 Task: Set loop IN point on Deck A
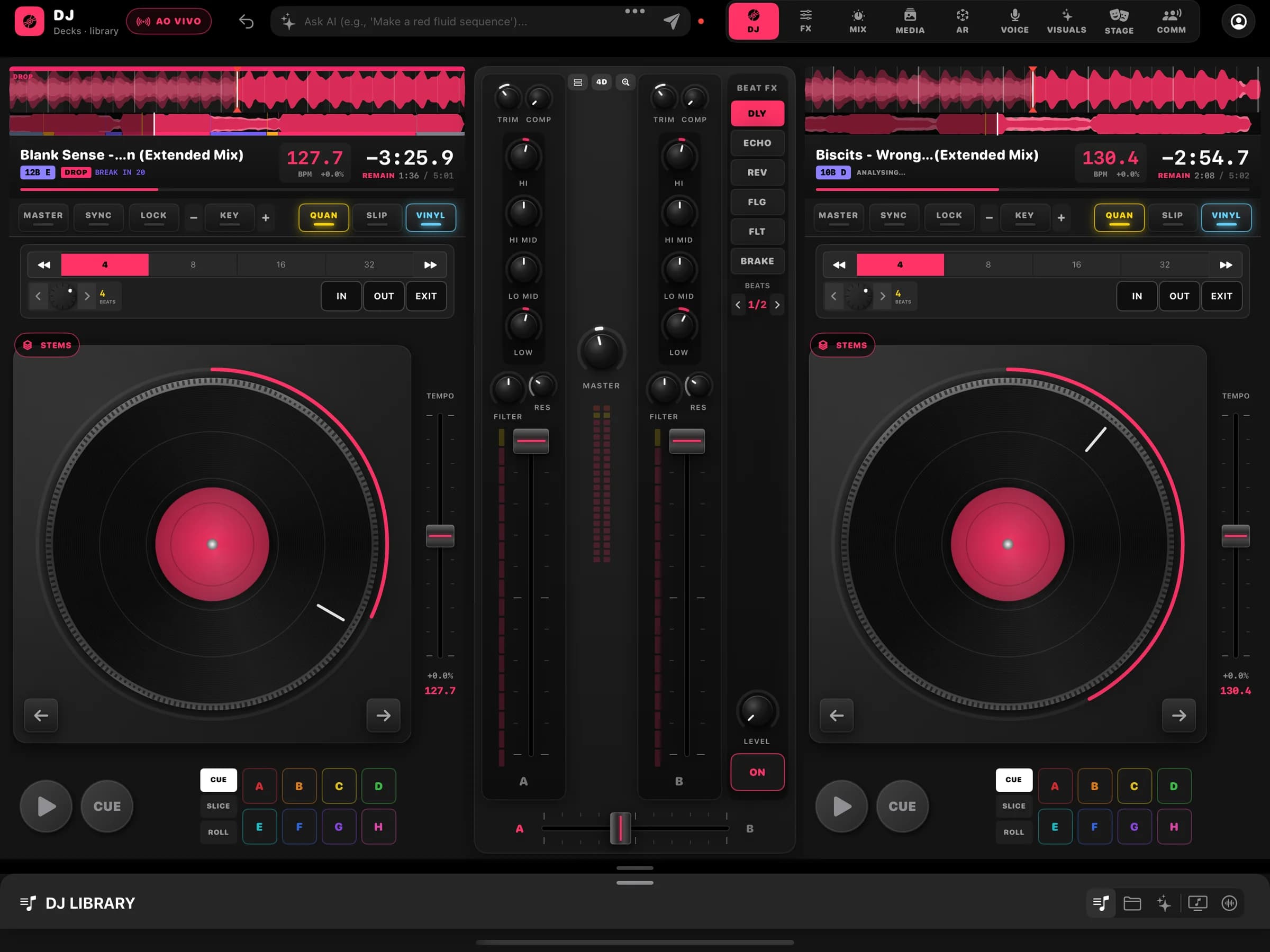pyautogui.click(x=342, y=296)
